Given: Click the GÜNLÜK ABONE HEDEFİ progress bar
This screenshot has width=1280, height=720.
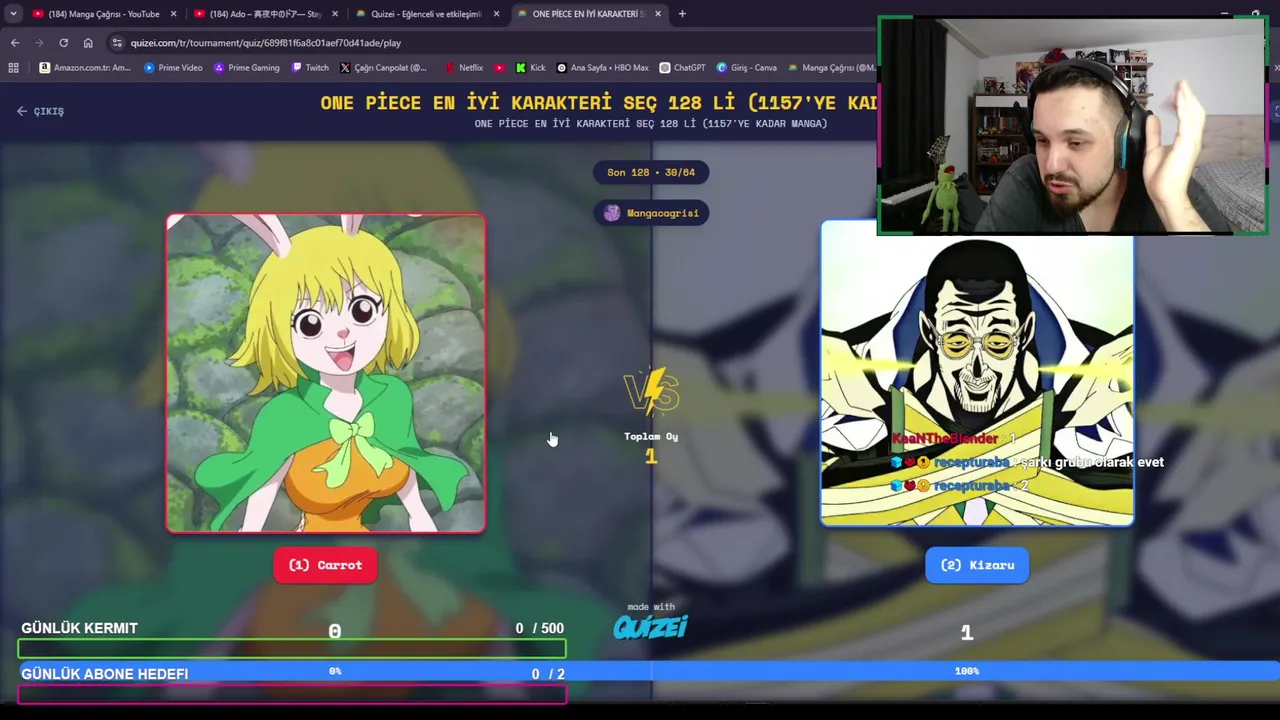Looking at the screenshot, I should (292, 695).
